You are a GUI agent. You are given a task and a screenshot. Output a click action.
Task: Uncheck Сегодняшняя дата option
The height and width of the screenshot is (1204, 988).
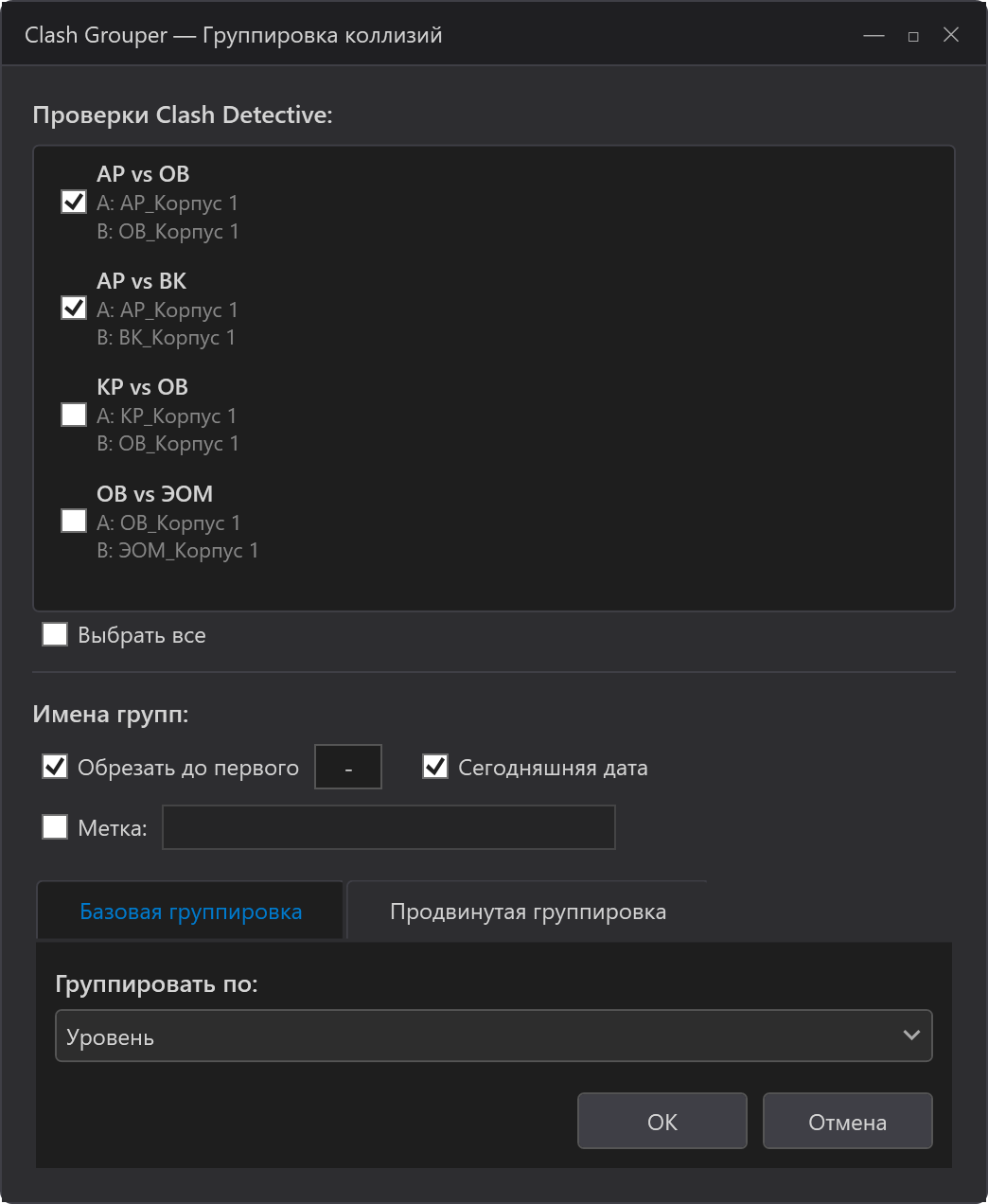tap(435, 767)
